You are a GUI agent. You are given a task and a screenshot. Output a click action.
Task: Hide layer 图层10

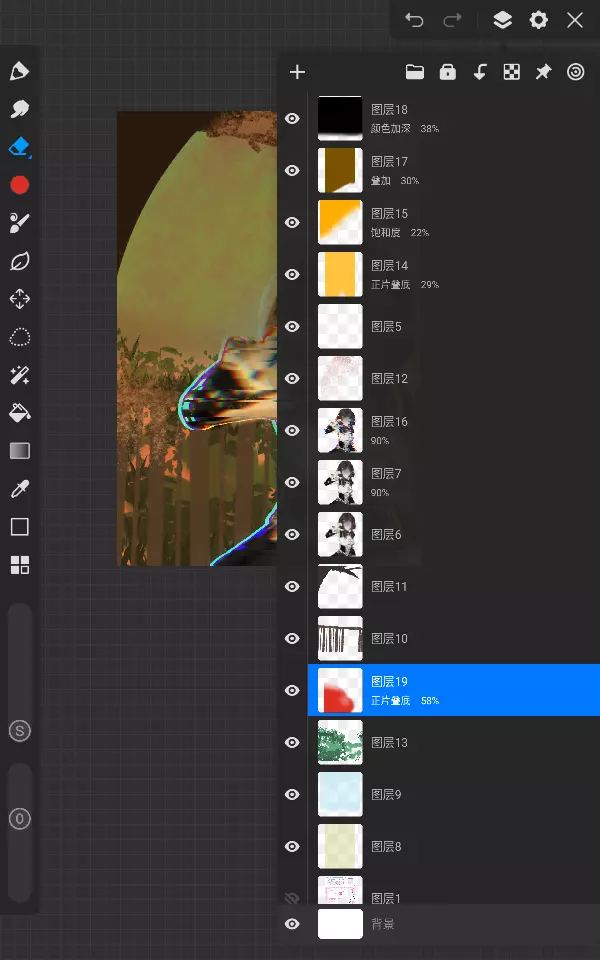tap(293, 639)
